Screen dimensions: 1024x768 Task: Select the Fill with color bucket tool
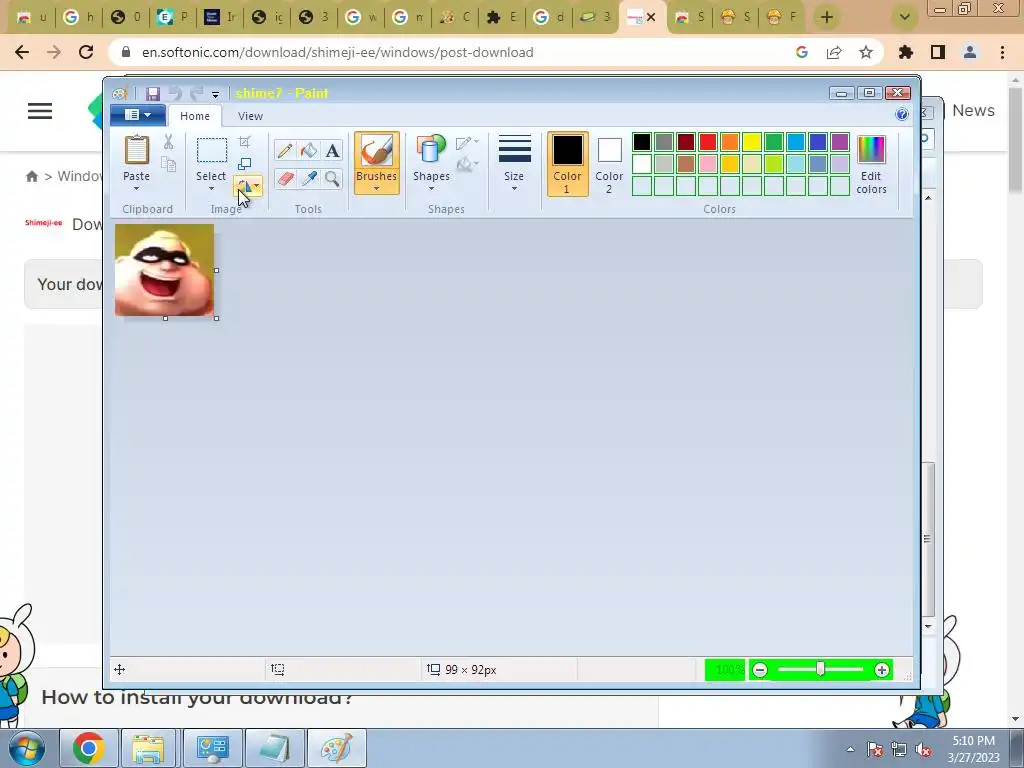point(308,151)
